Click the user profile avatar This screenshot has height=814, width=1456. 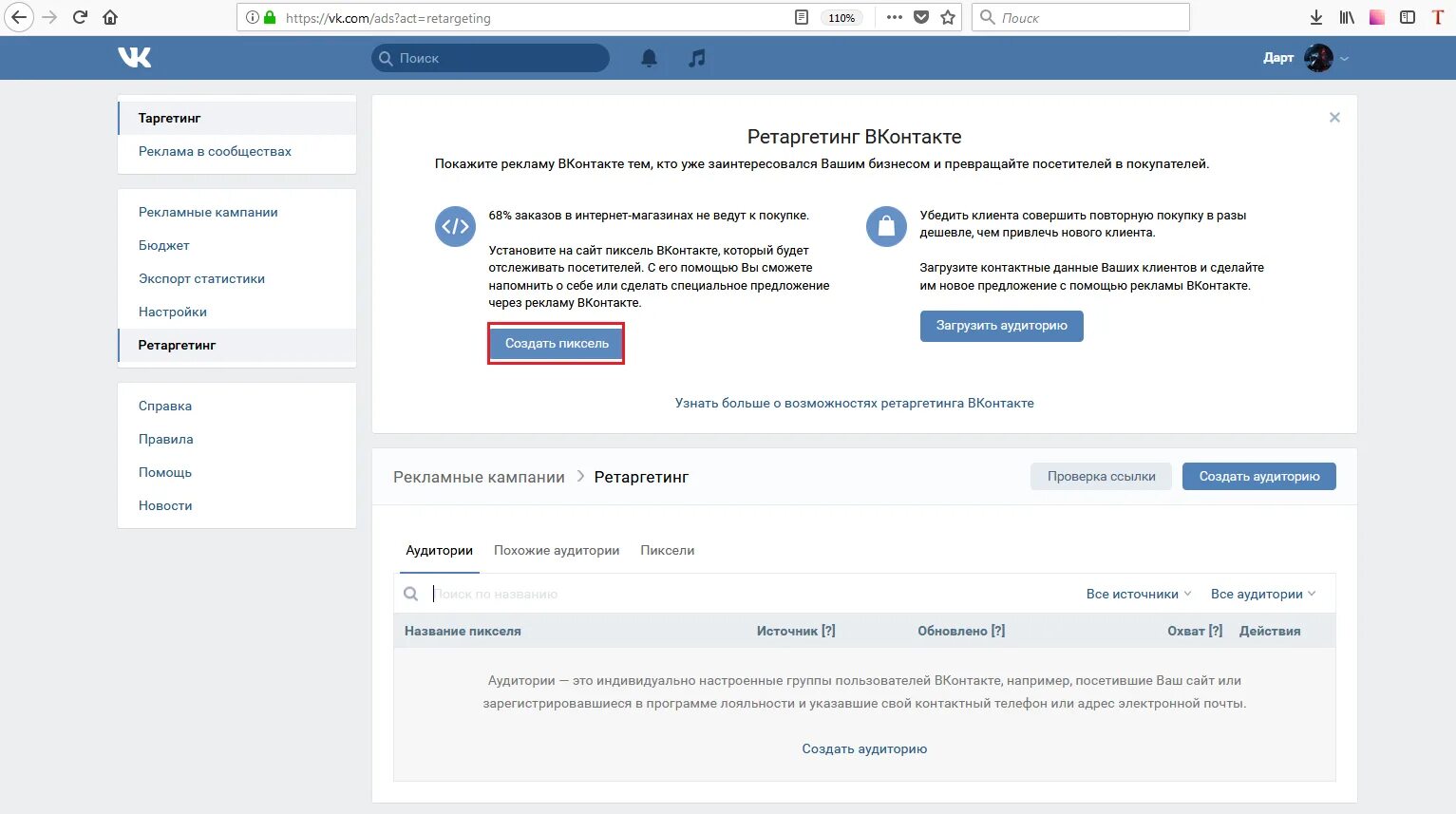[1318, 58]
